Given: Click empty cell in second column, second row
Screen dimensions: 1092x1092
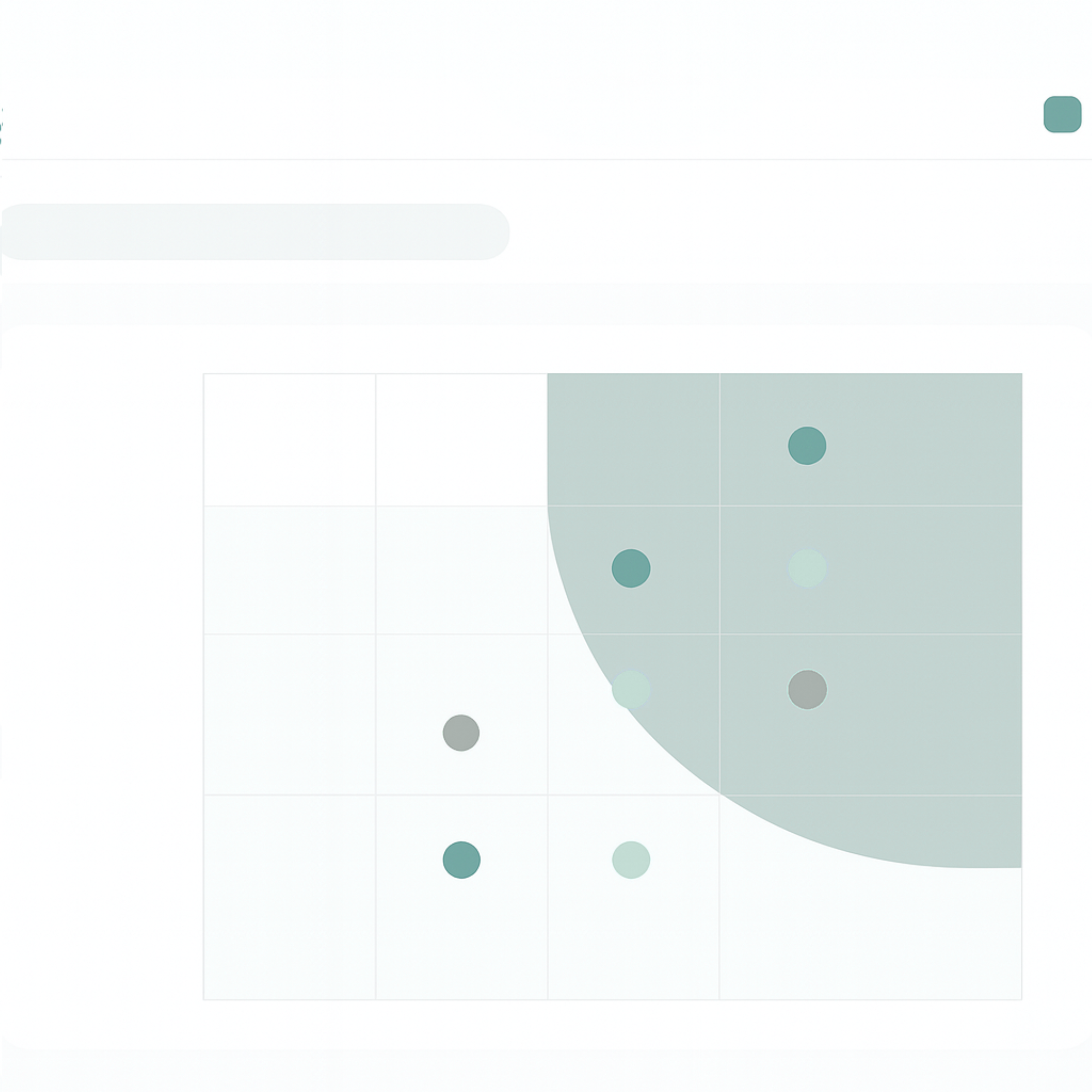Looking at the screenshot, I should [x=461, y=569].
